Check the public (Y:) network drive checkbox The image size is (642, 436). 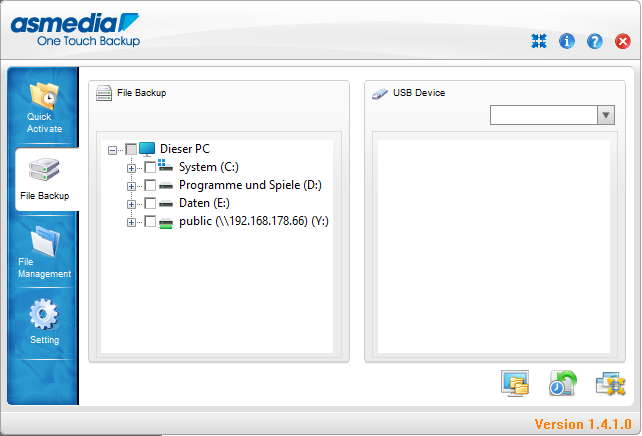tap(150, 221)
